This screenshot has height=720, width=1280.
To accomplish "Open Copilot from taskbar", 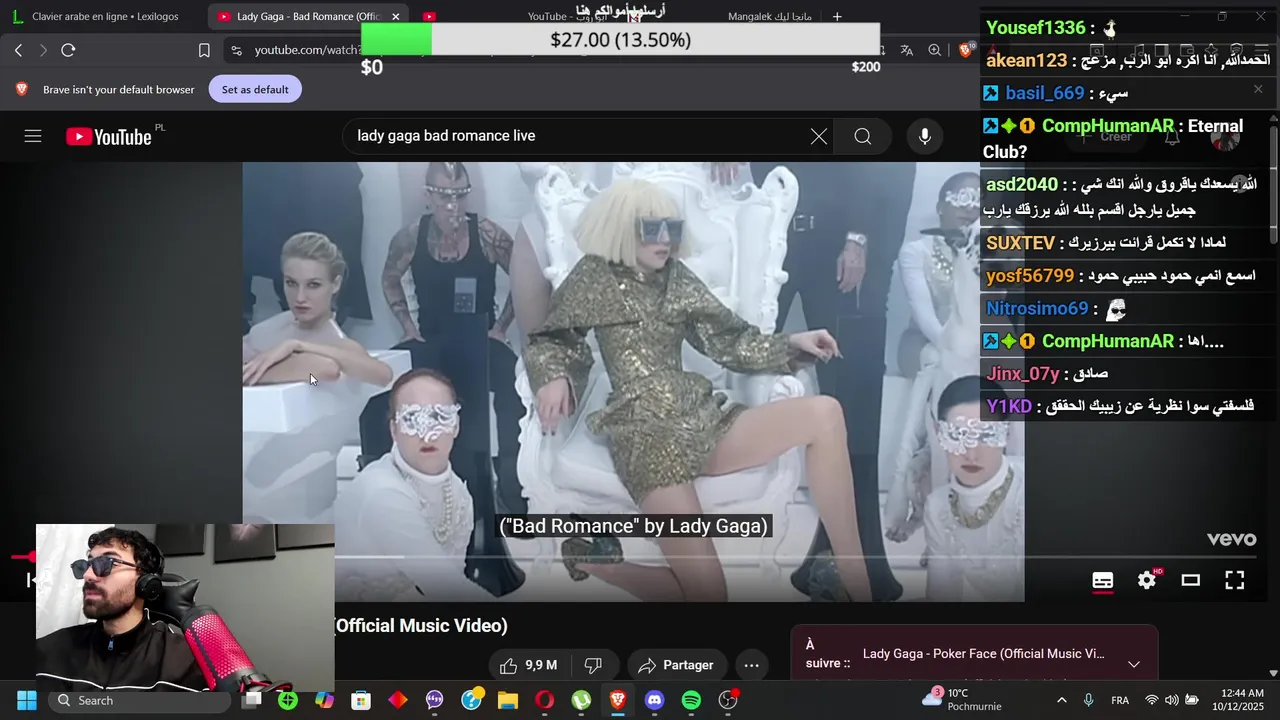I will click(324, 700).
